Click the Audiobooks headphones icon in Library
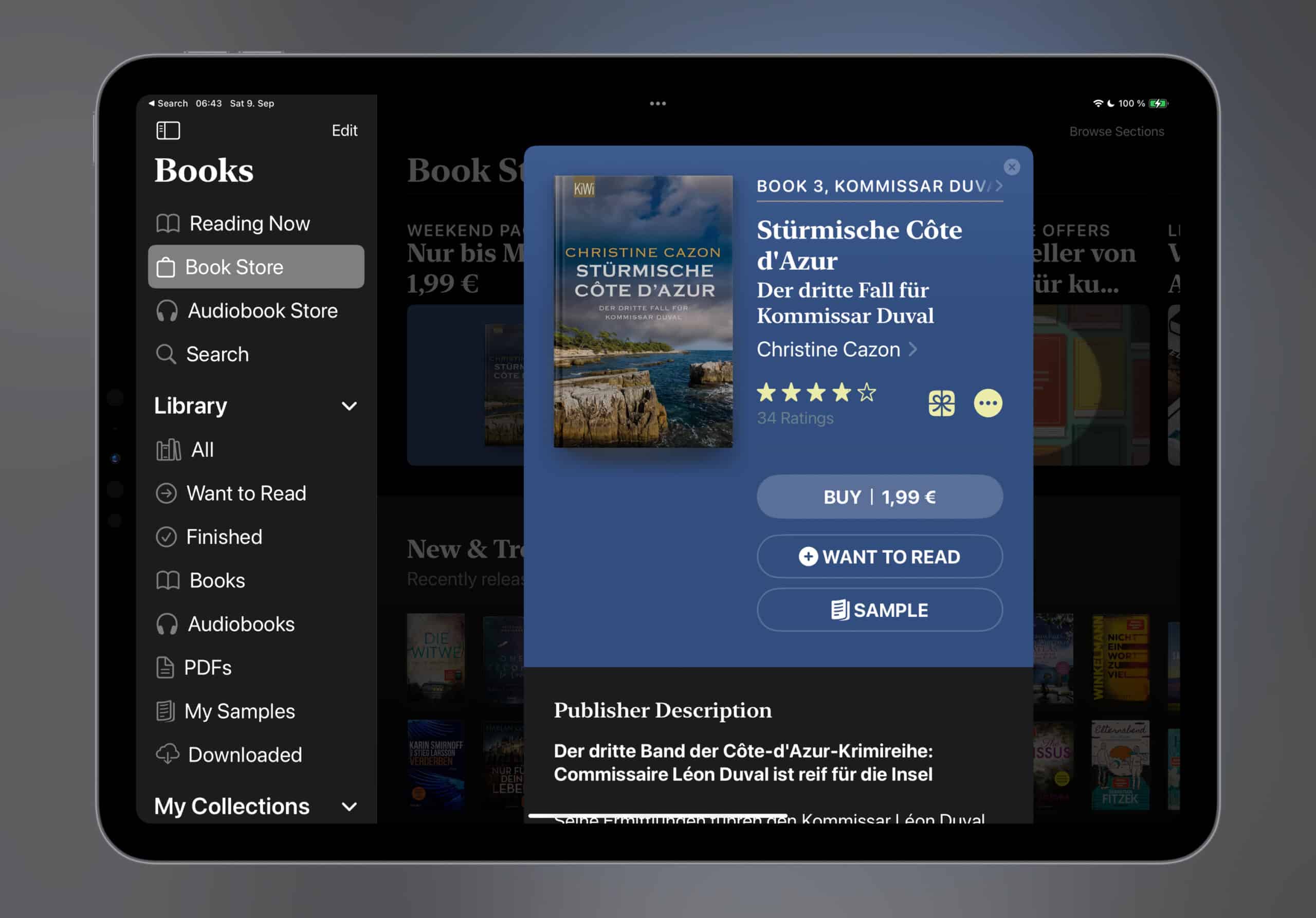 coord(167,624)
